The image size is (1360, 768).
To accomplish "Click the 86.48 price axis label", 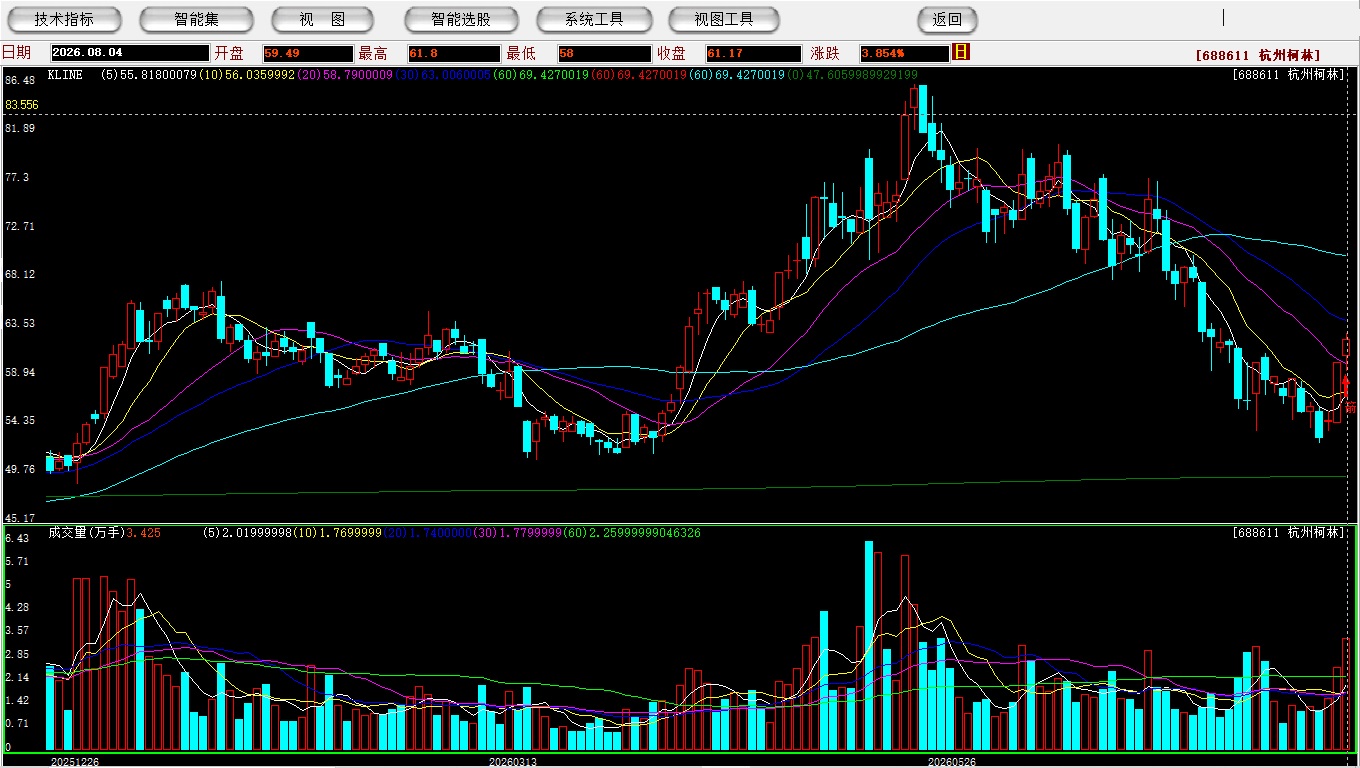I will tap(20, 80).
